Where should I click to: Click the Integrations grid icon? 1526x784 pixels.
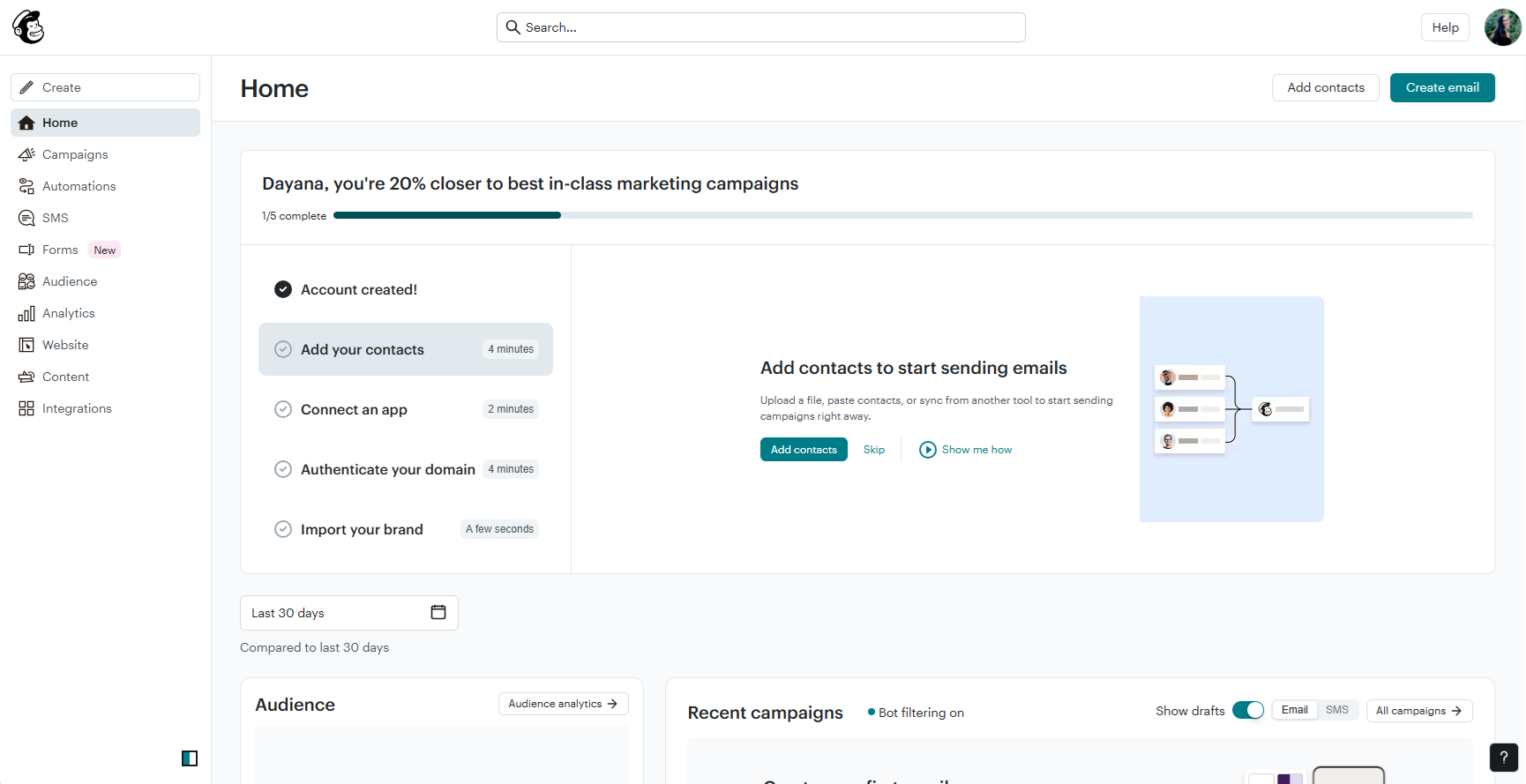tap(26, 408)
